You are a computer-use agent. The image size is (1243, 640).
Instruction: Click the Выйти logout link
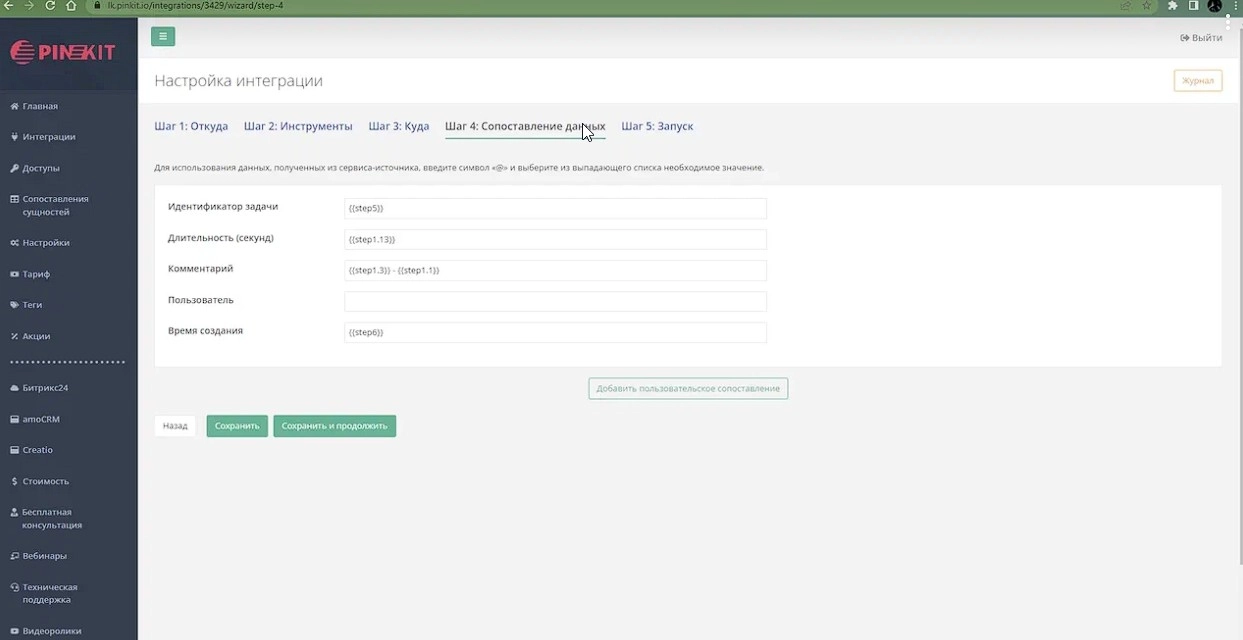[1201, 38]
